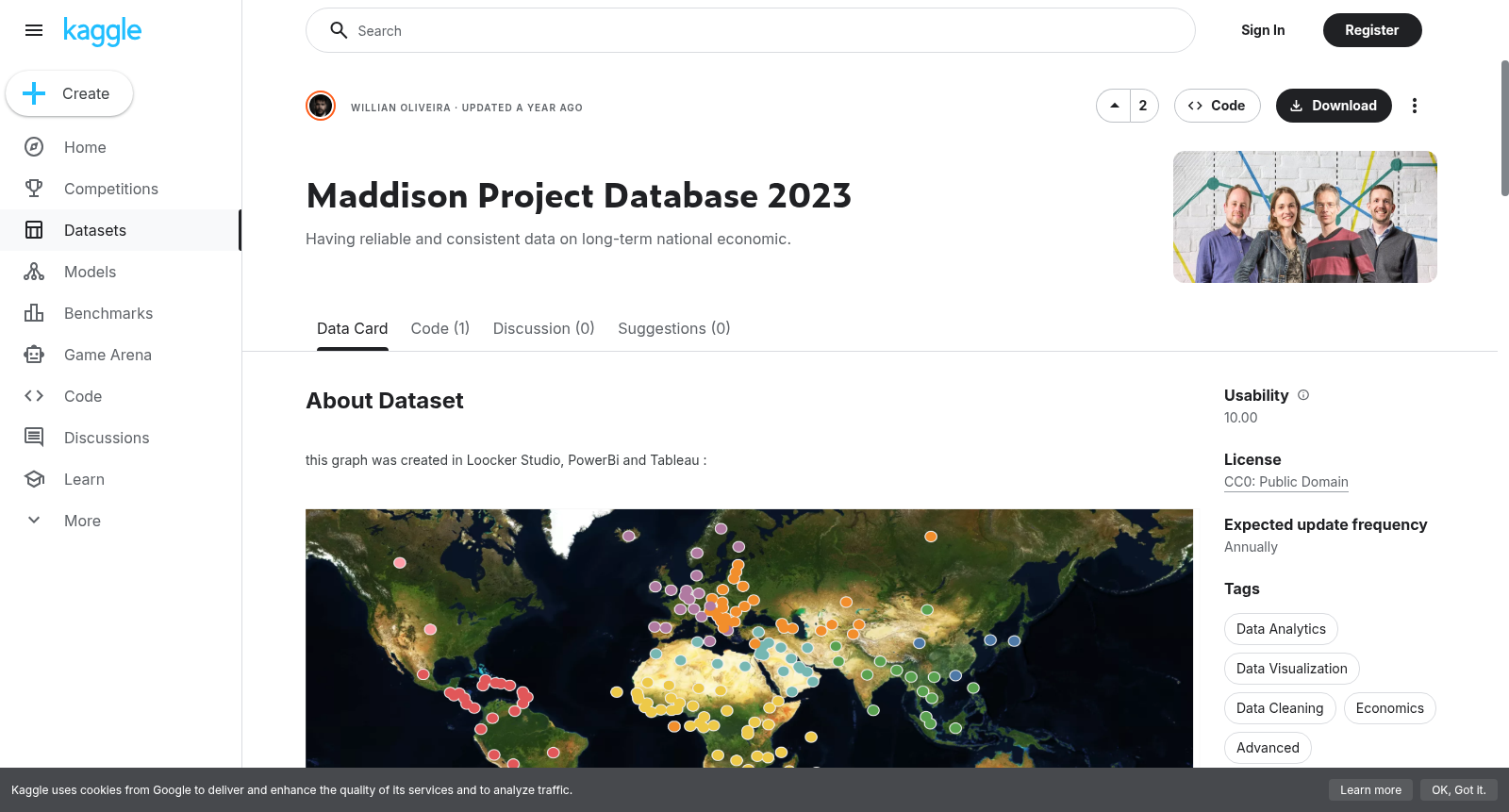Click the Discussions chat icon

34,438
